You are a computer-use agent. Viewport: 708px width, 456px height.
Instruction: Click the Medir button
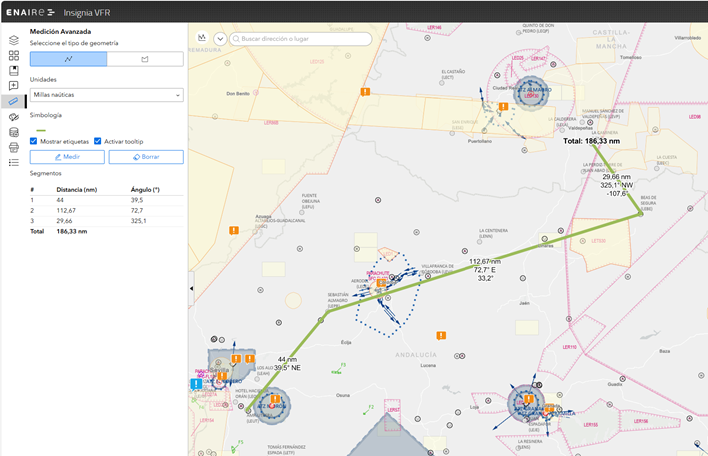[67, 157]
